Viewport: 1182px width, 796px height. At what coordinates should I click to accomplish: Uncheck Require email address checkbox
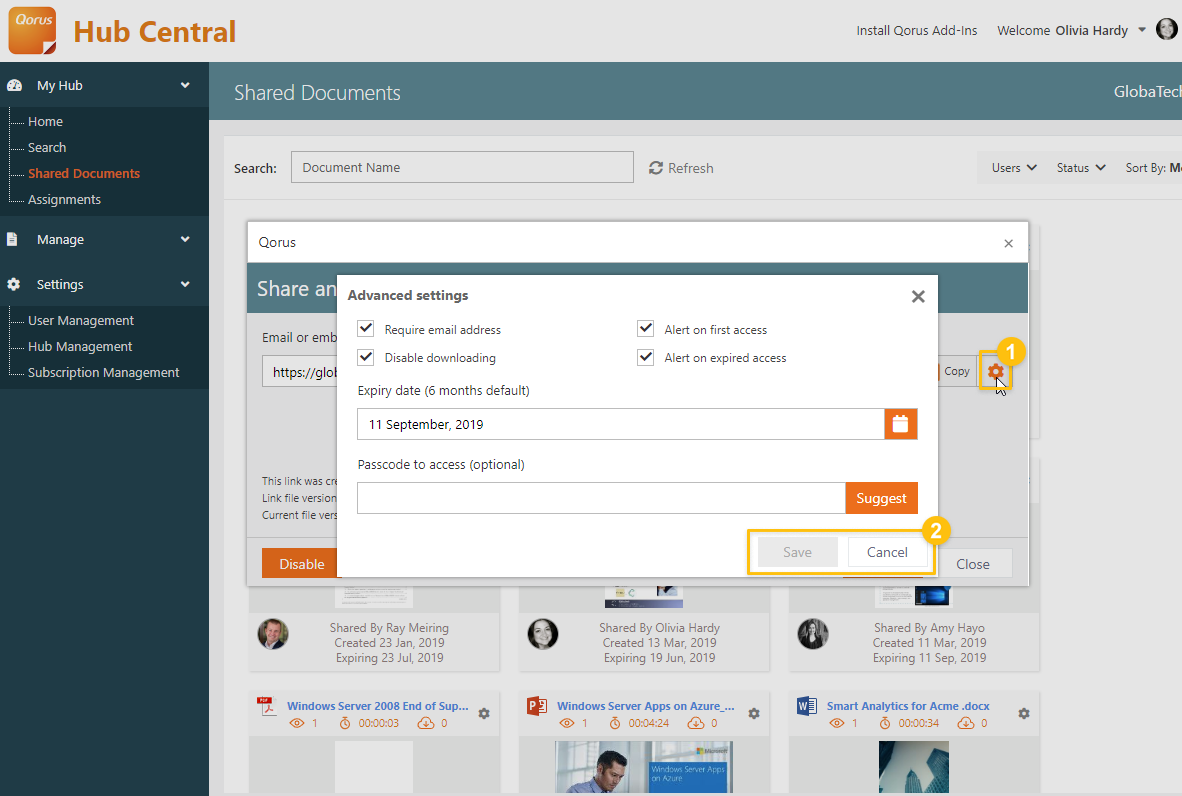point(366,329)
